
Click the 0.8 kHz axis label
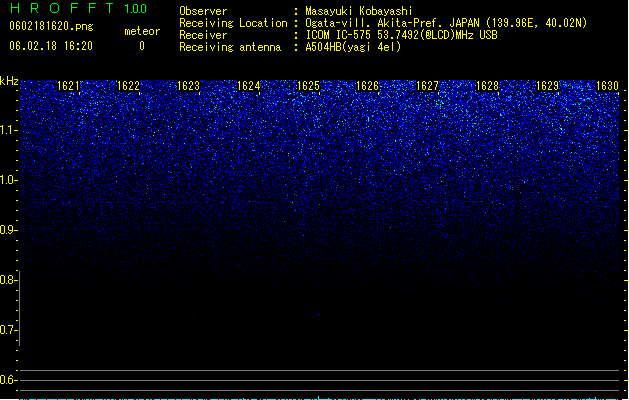coord(8,280)
